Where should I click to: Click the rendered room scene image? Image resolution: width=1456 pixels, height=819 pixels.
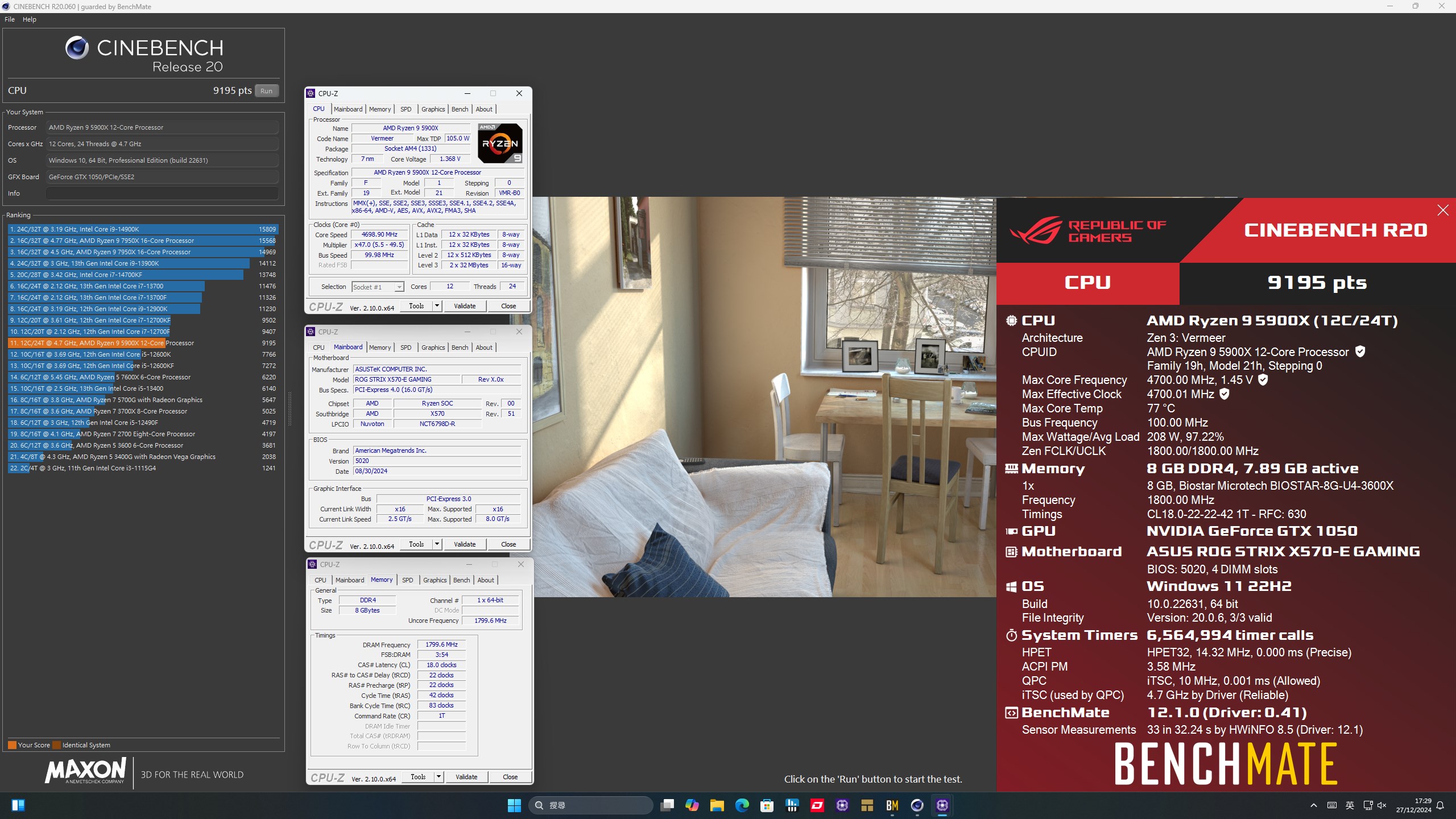[x=764, y=397]
